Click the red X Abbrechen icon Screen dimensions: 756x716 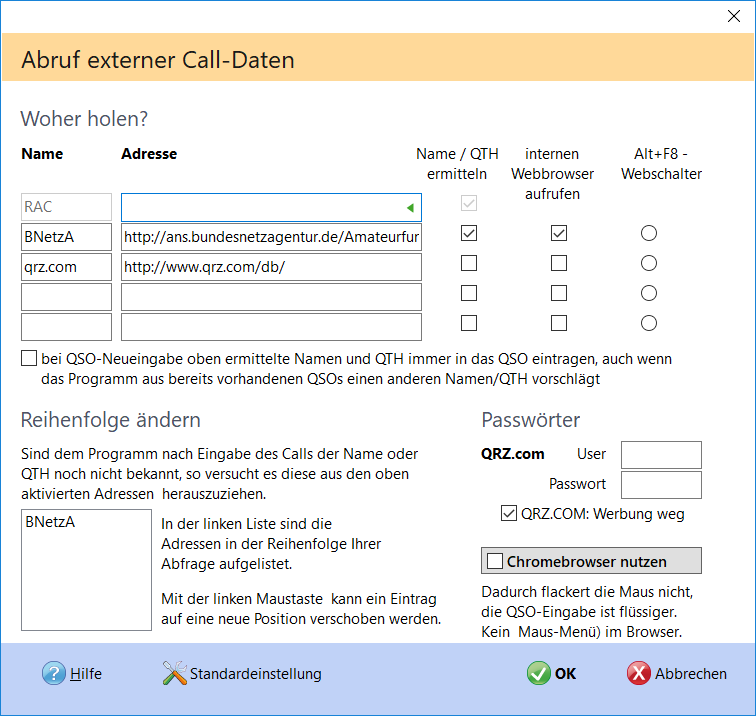point(639,673)
